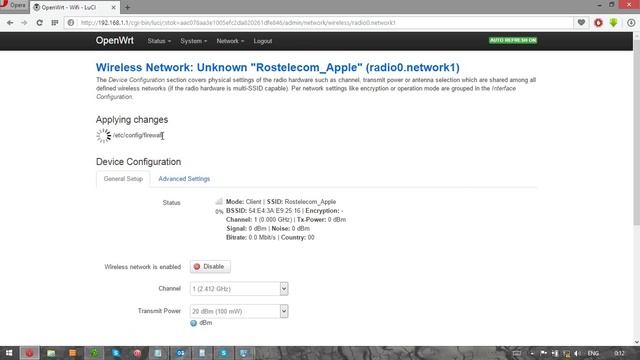Click the browser forward arrow
Image resolution: width=640 pixels, height=360 pixels.
point(24,23)
